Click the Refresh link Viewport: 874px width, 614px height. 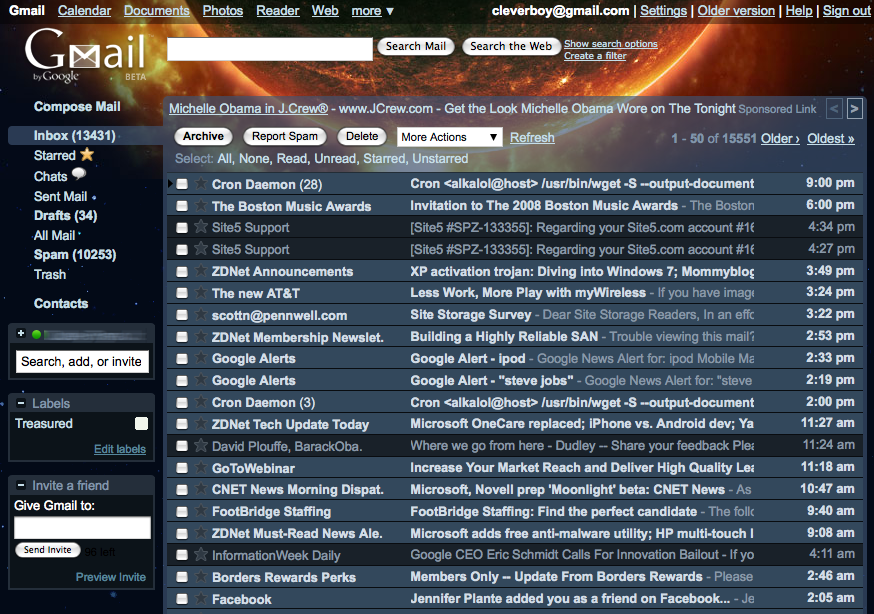pyautogui.click(x=532, y=138)
